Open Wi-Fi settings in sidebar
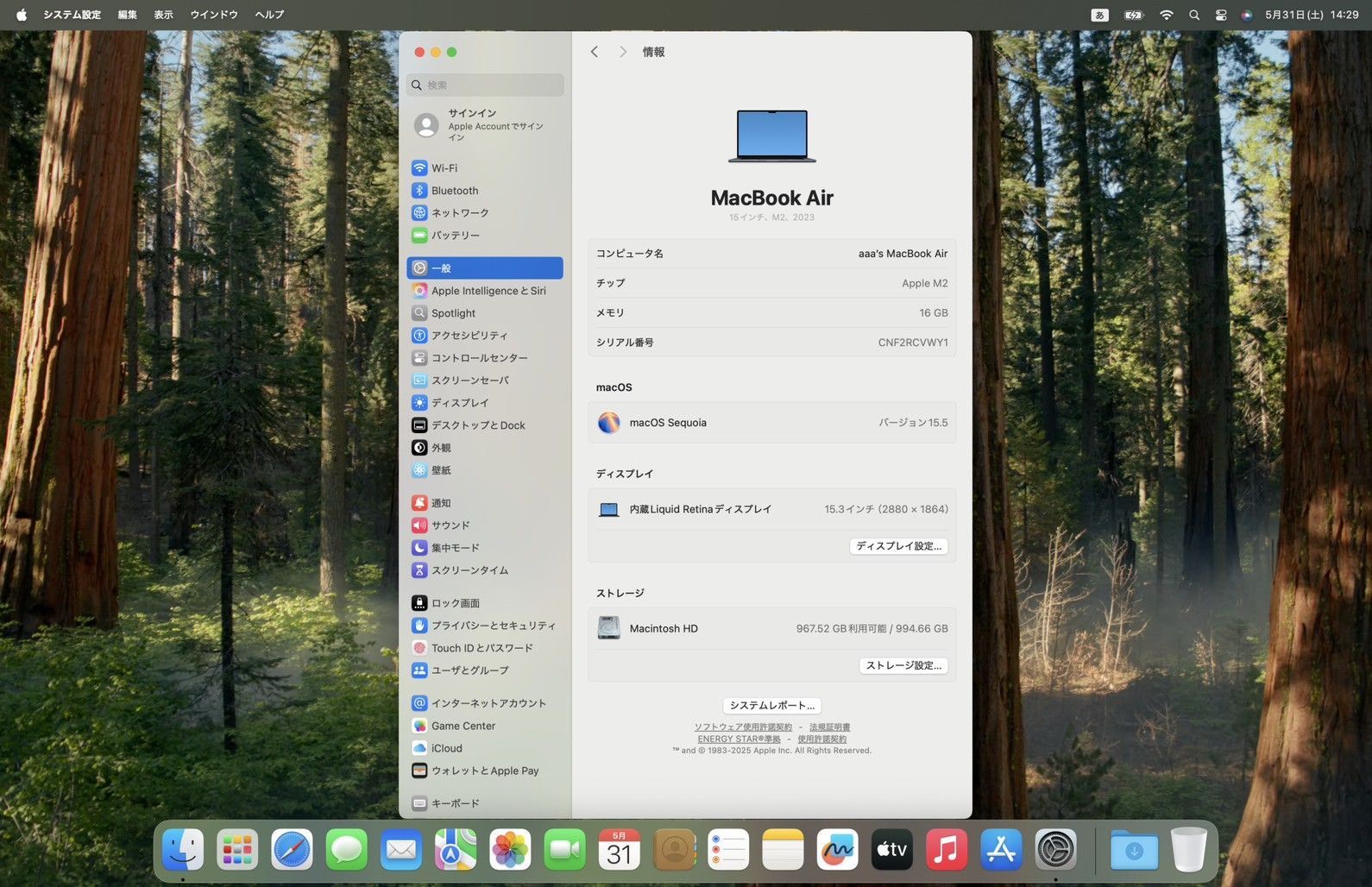1372x887 pixels. click(x=484, y=168)
